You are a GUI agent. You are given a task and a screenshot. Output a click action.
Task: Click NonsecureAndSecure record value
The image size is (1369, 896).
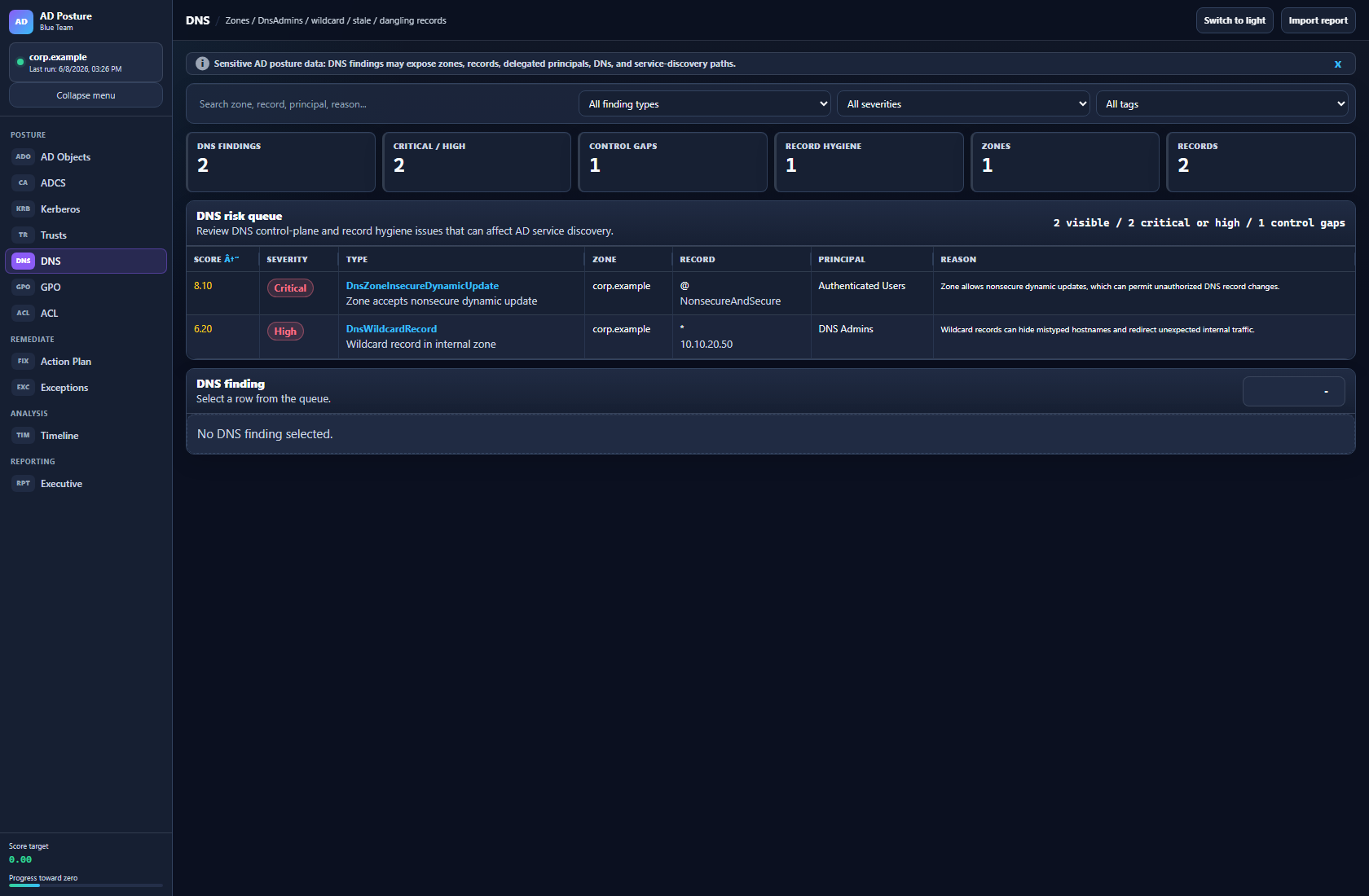point(730,301)
